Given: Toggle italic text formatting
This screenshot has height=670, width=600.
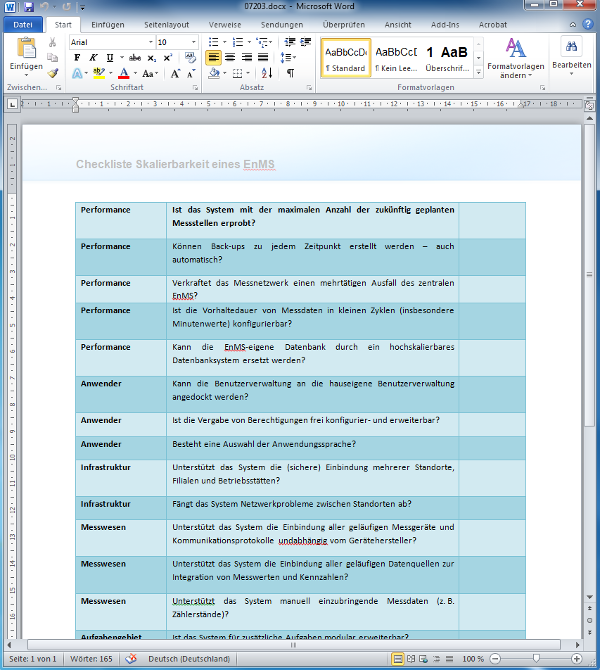Looking at the screenshot, I should pos(93,57).
